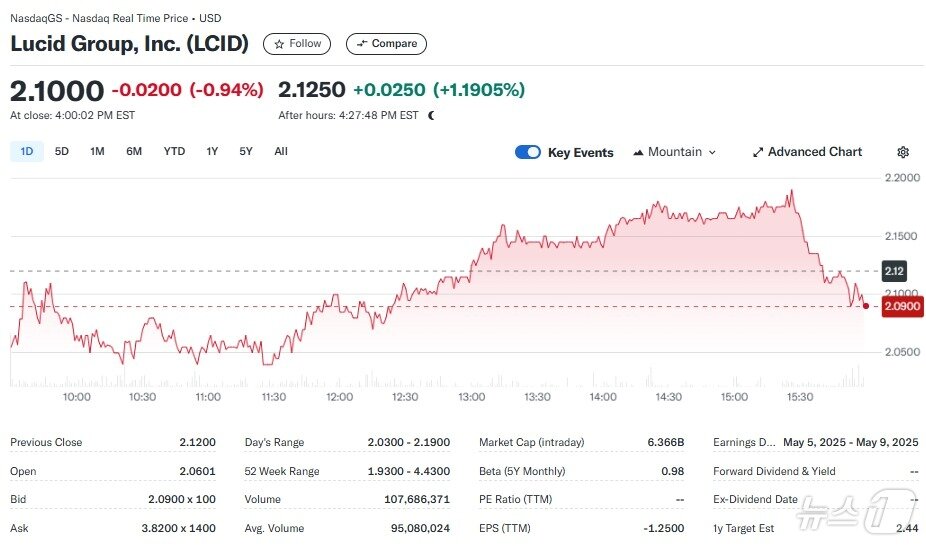Switch to the 5D range tab
The image size is (926, 546).
[62, 152]
